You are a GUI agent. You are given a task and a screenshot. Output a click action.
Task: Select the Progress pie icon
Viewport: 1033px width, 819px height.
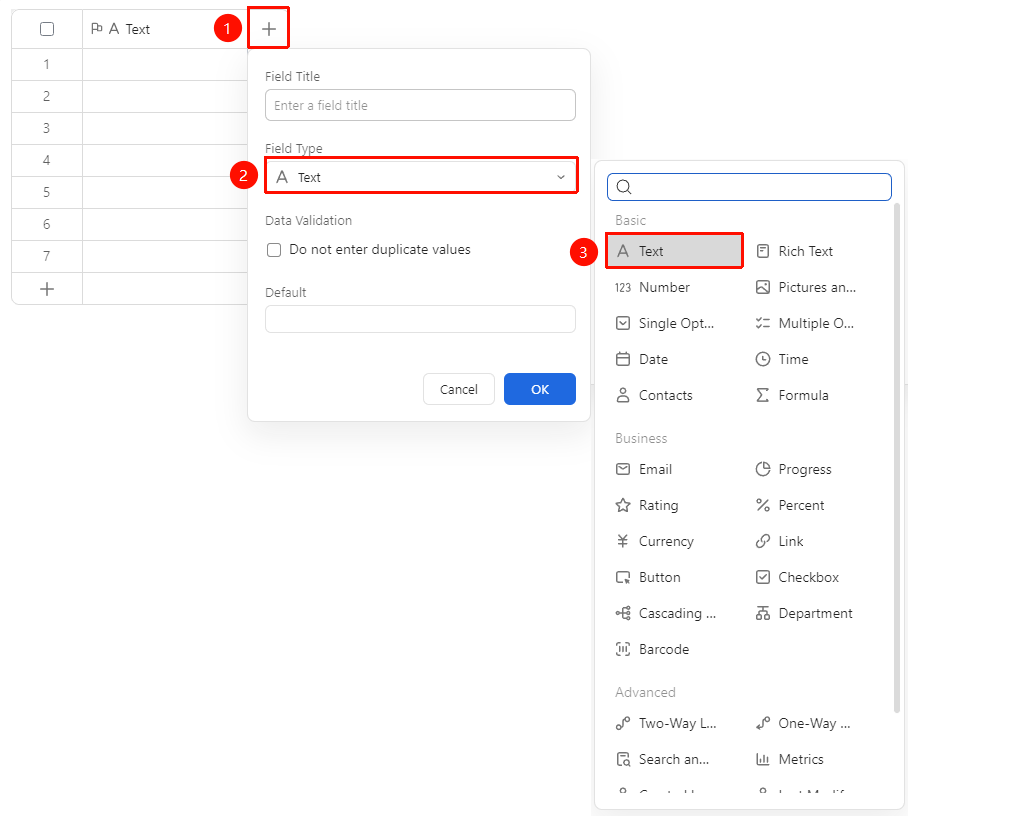(762, 469)
